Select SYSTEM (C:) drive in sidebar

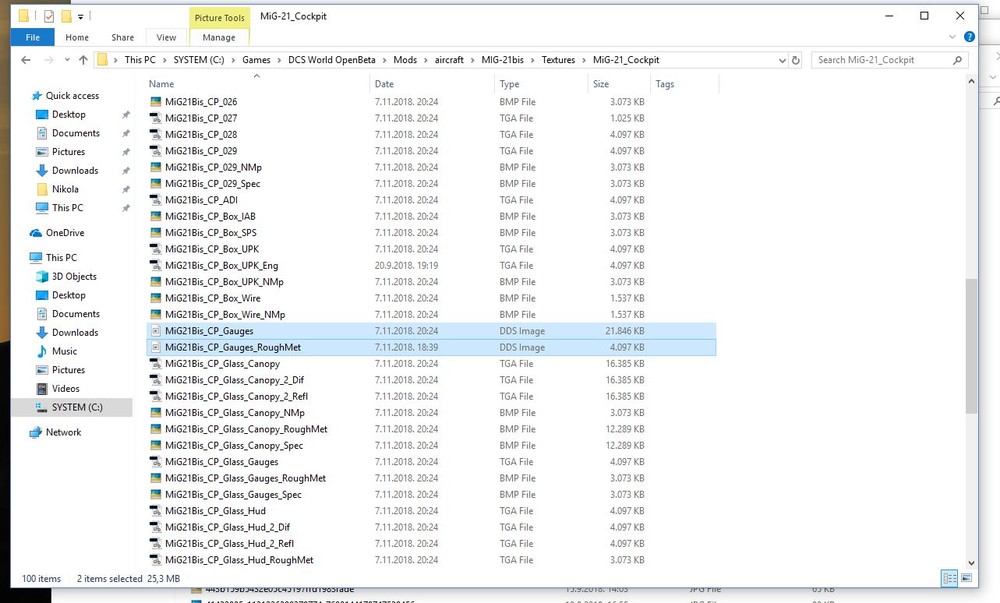(77, 407)
